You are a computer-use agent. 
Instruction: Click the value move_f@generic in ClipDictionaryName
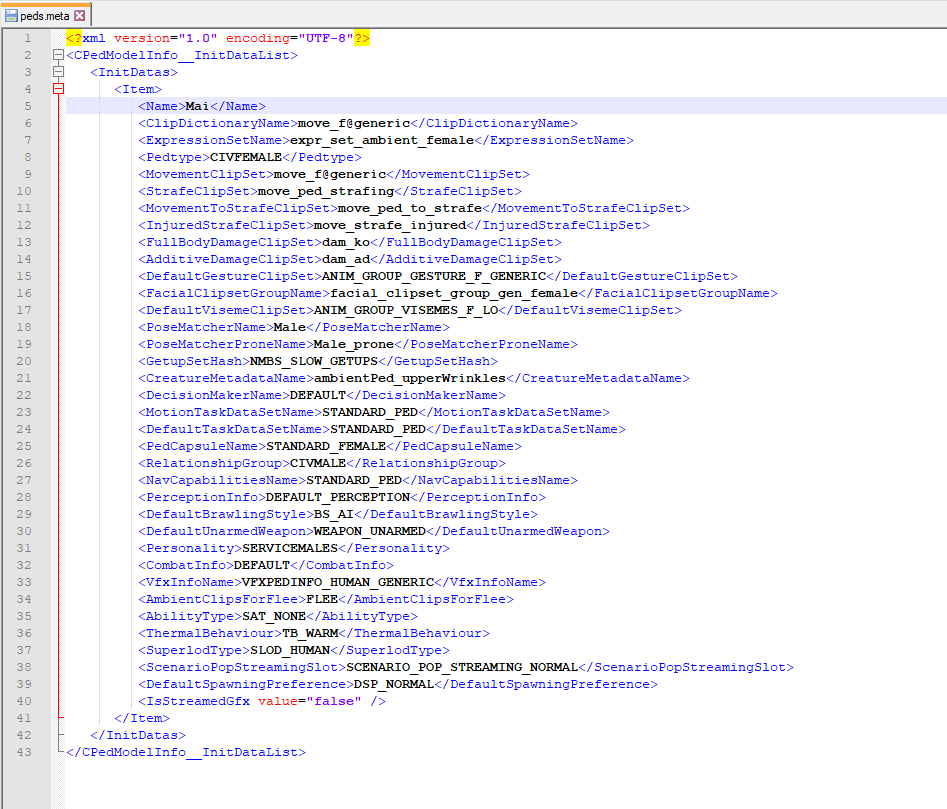(x=354, y=123)
